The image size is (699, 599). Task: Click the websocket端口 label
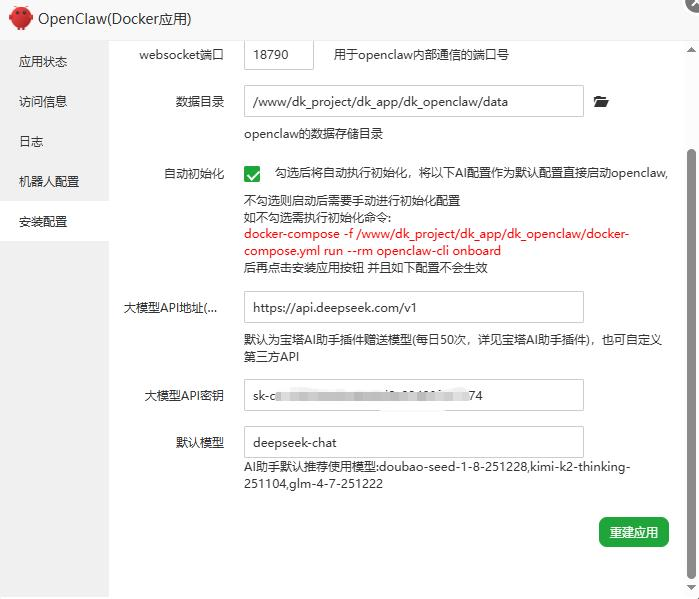(x=181, y=55)
